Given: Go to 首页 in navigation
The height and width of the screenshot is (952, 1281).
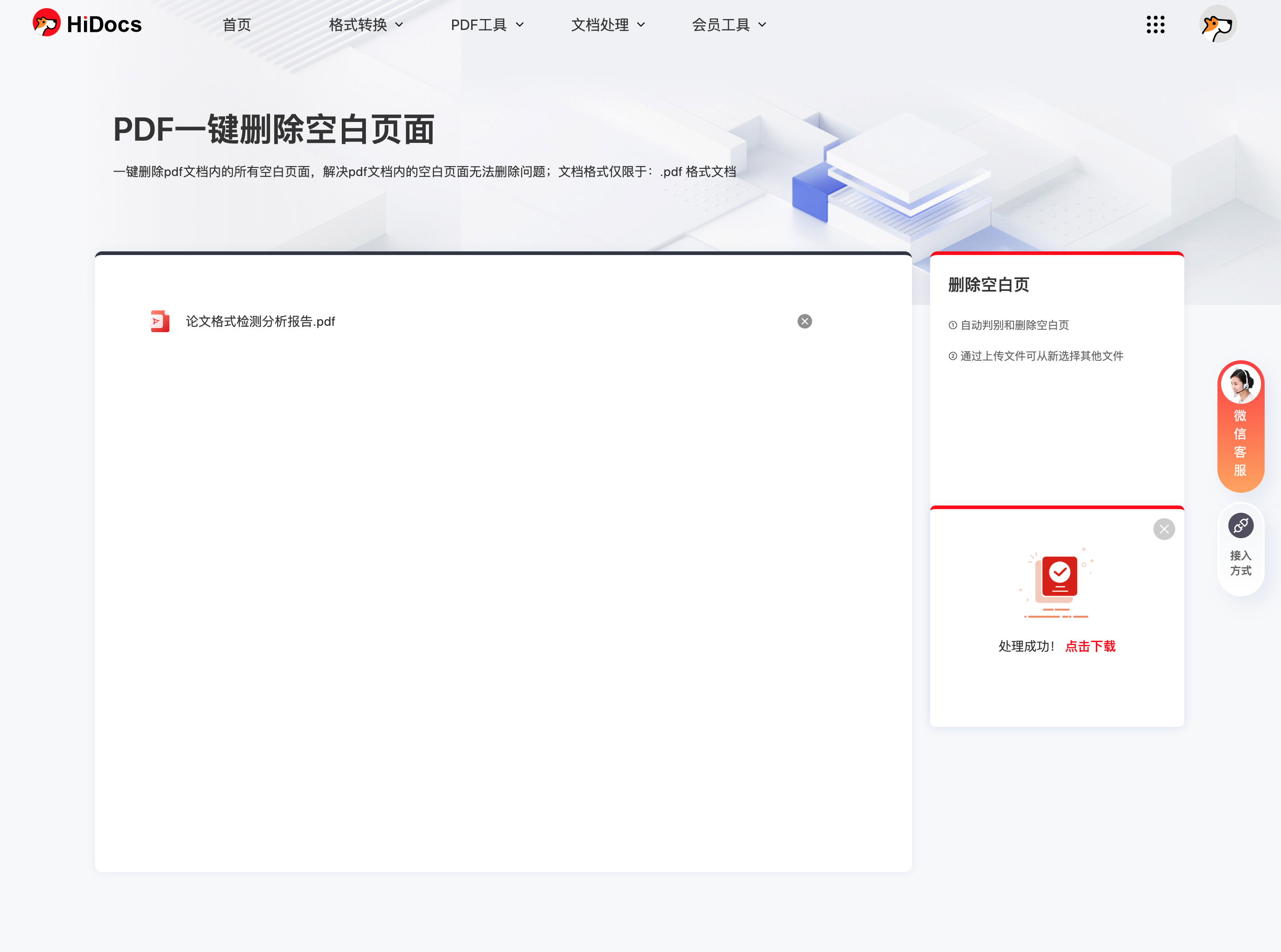Looking at the screenshot, I should coord(237,25).
